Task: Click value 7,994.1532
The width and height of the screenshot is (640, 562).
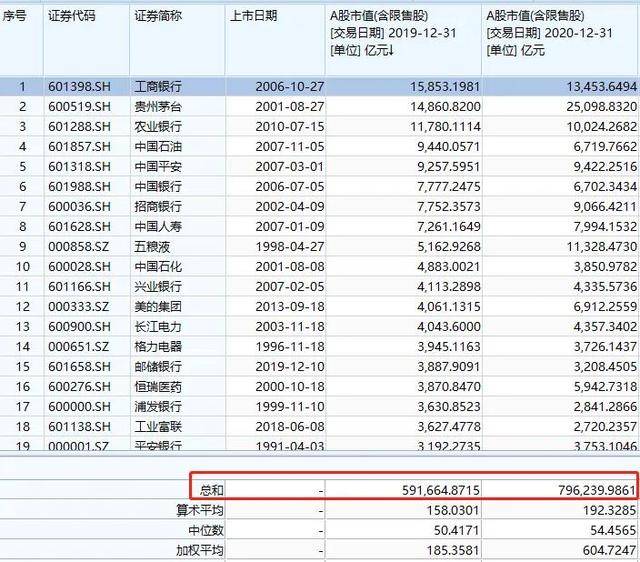Action: pos(605,227)
